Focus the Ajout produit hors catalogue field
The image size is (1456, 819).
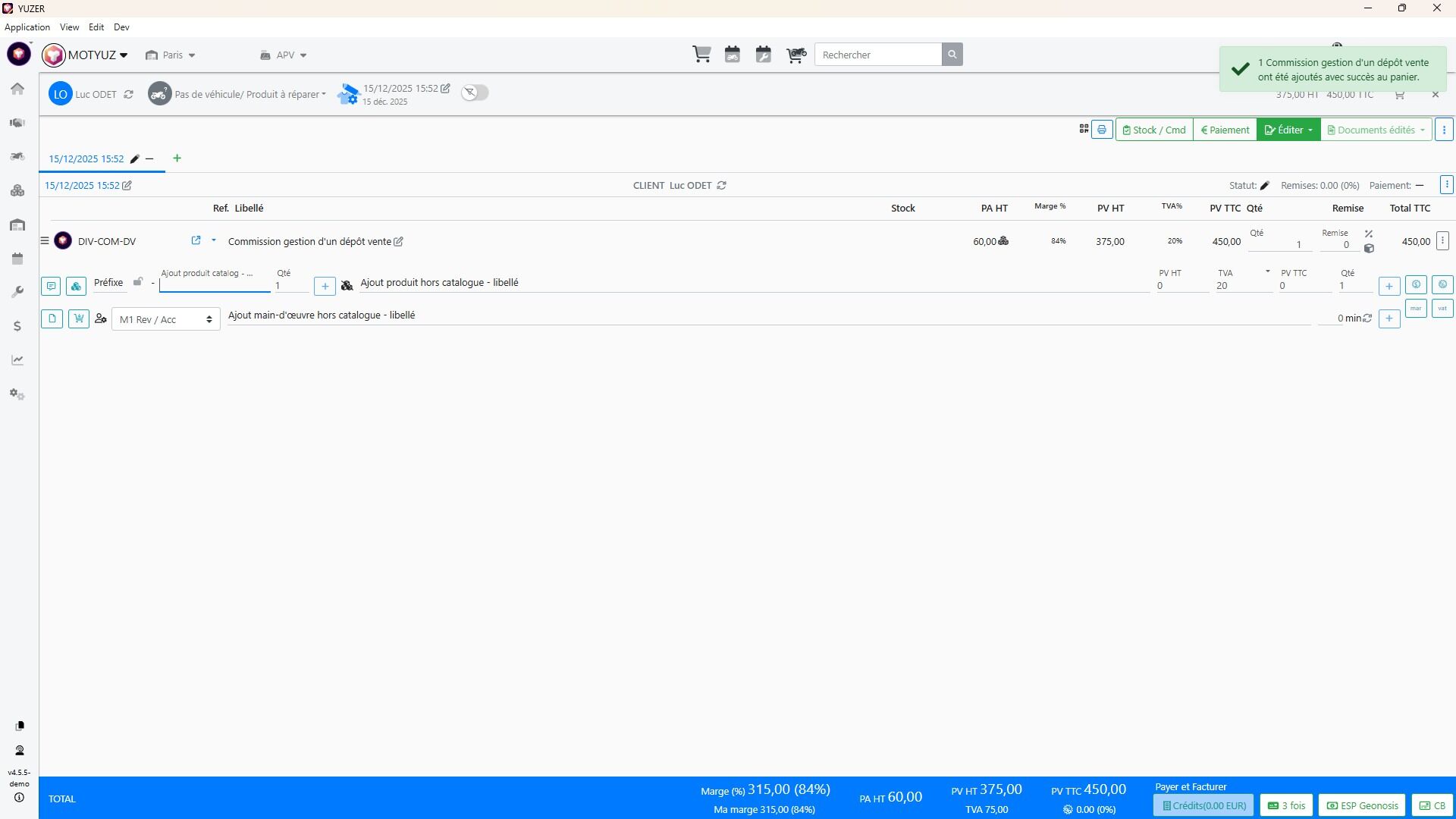(x=754, y=283)
